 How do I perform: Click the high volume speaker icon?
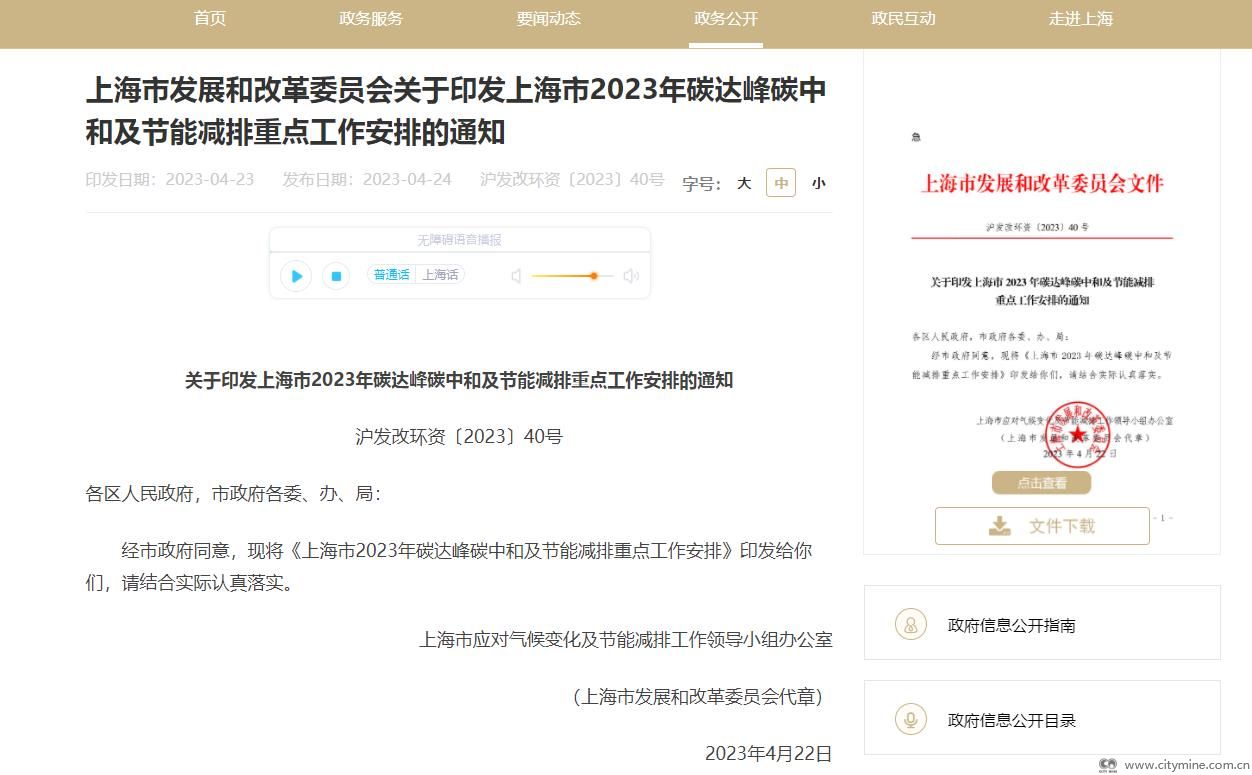(631, 276)
